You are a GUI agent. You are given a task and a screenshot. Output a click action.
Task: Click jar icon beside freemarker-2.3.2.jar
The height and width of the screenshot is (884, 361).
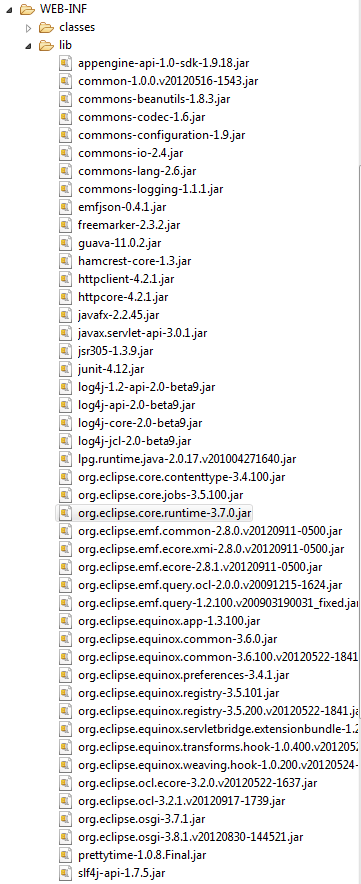pyautogui.click(x=65, y=225)
